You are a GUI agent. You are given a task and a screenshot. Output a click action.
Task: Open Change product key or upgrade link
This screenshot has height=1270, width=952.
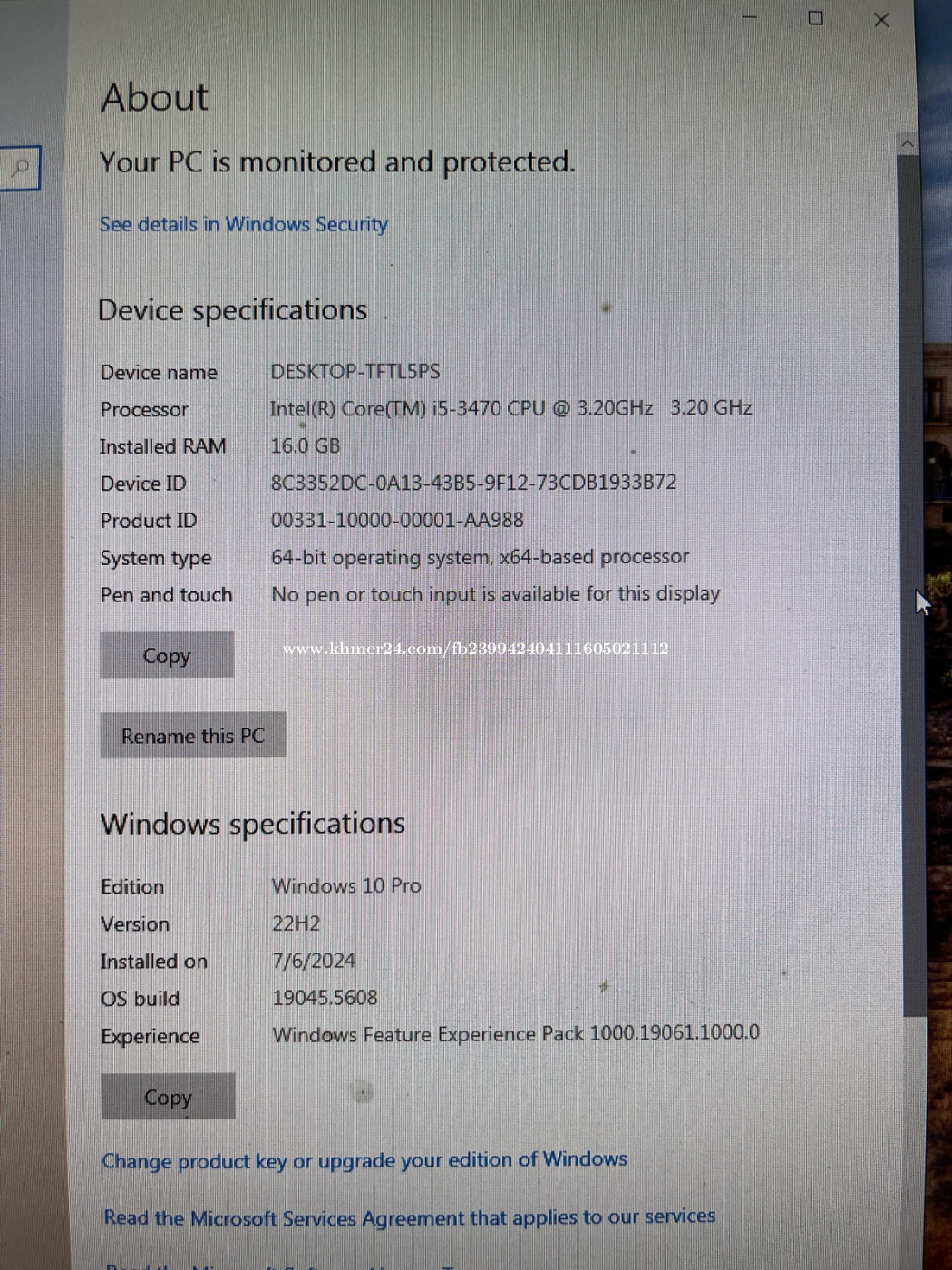coord(364,1160)
